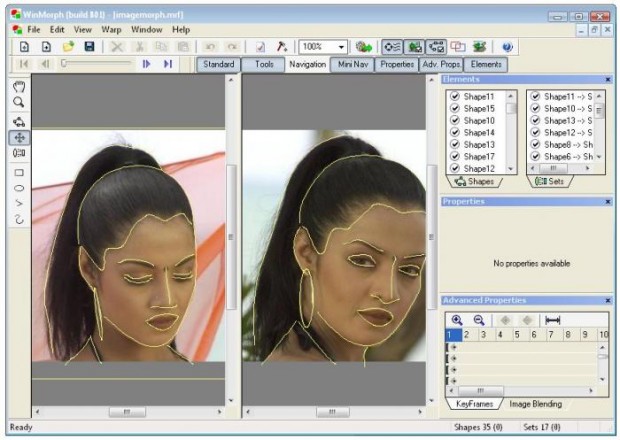The height and width of the screenshot is (440, 620).
Task: Click the fit timeline width icon
Action: pyautogui.click(x=552, y=320)
